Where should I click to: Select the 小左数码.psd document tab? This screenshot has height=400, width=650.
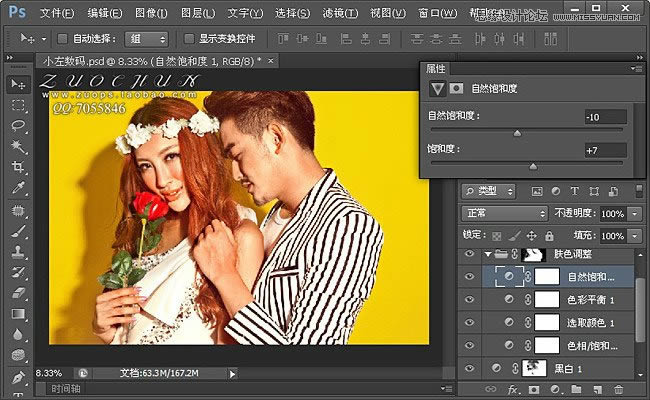click(152, 61)
